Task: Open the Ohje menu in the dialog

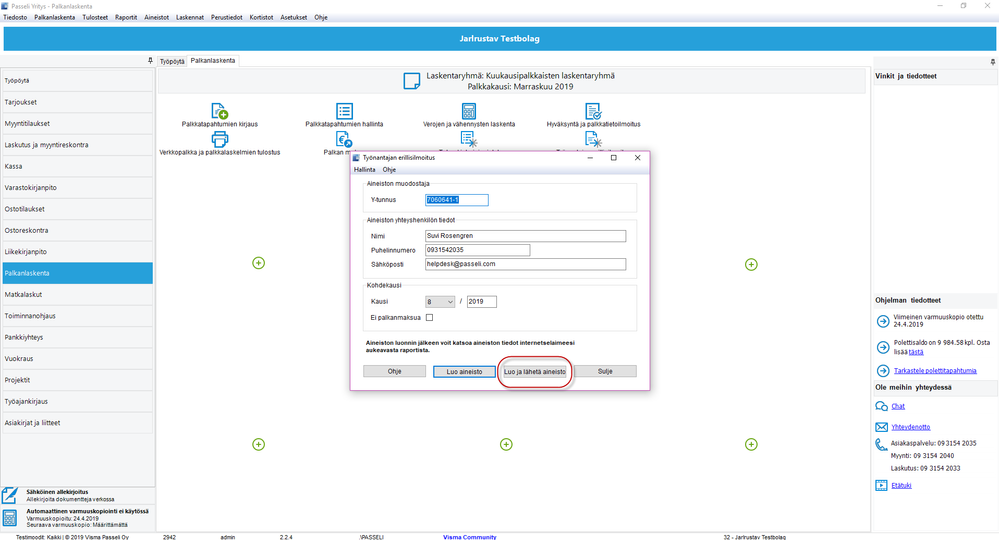Action: [x=389, y=170]
